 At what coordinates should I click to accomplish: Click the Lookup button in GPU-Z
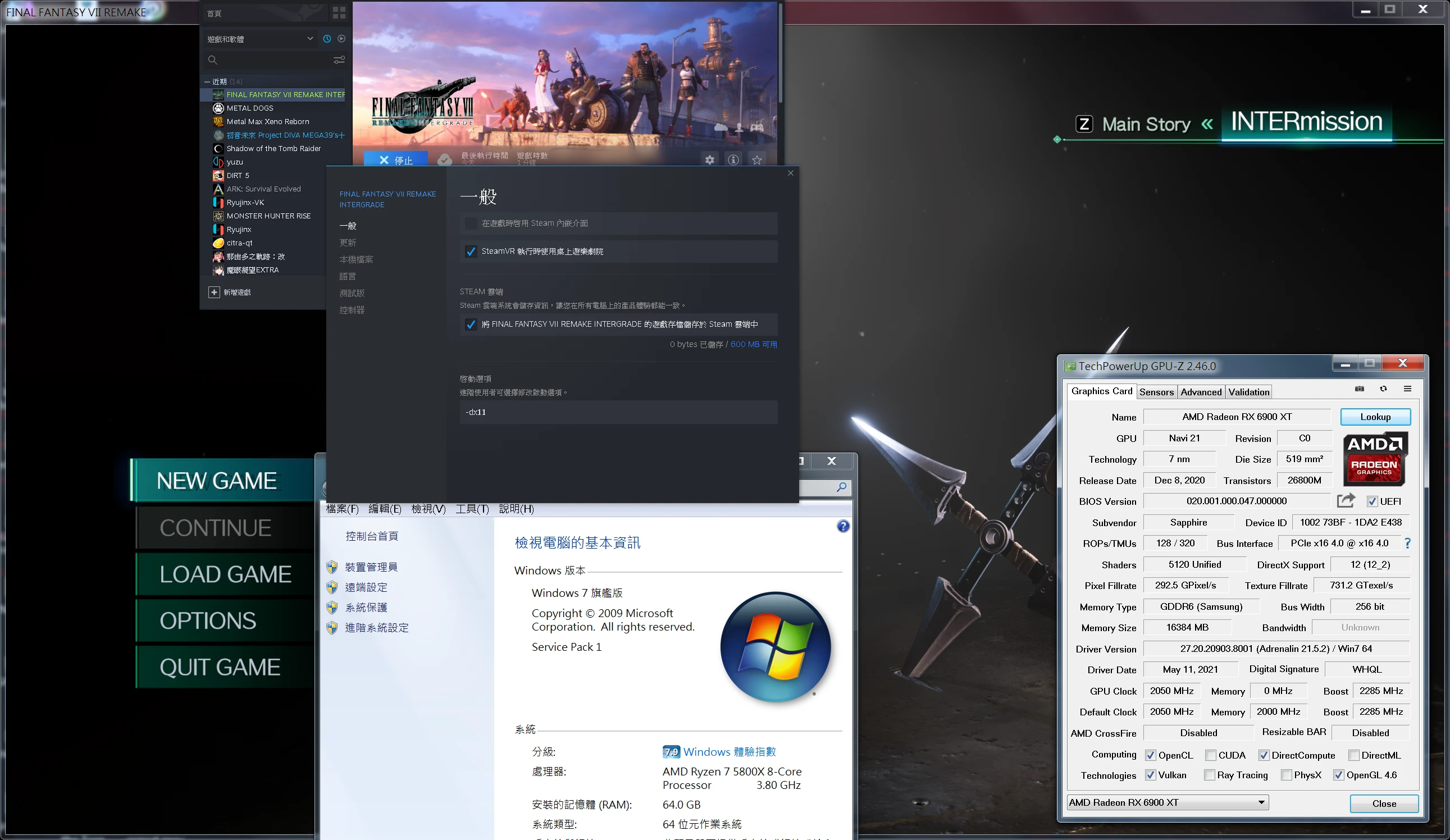1375,417
